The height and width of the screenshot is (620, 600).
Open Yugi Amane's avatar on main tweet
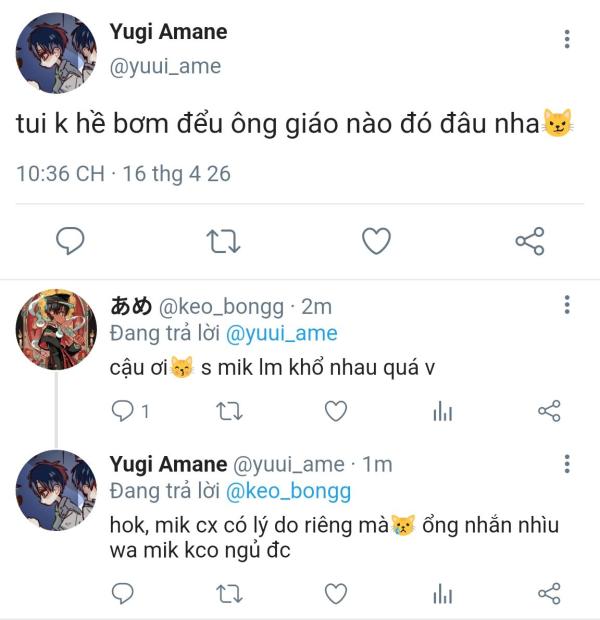click(x=56, y=53)
